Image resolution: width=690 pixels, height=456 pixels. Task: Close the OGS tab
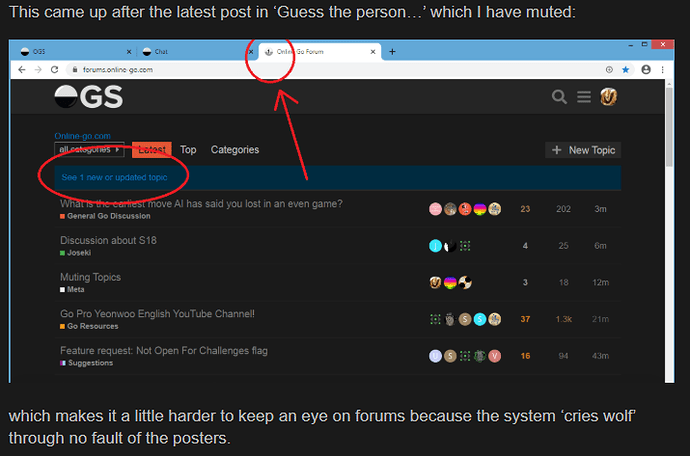click(x=129, y=51)
